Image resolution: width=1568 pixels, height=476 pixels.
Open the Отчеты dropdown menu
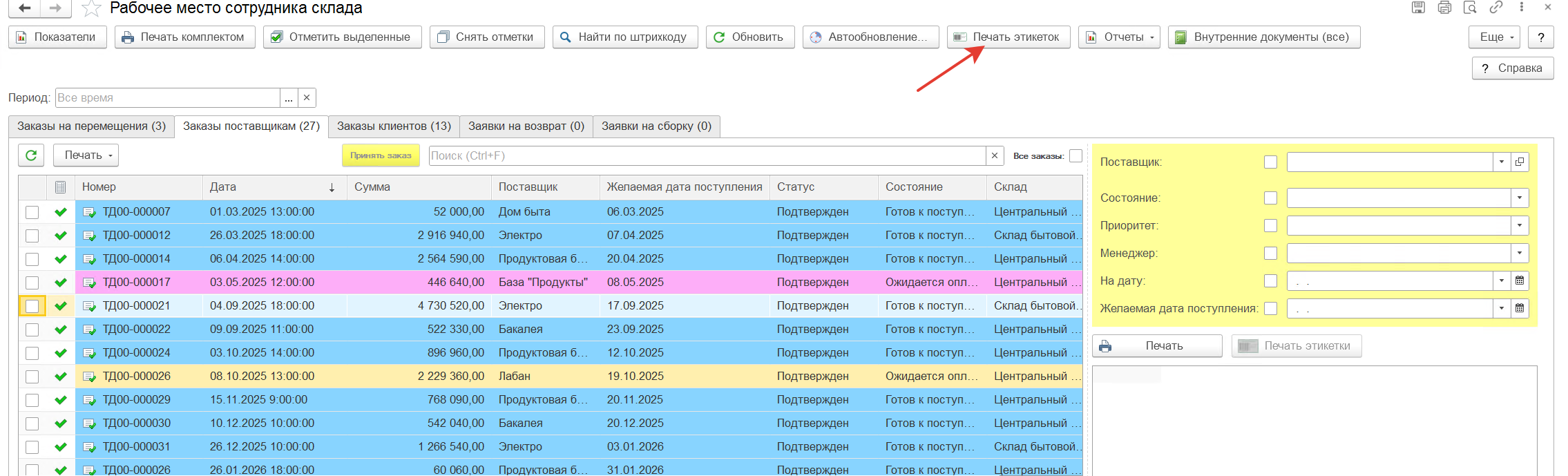click(1119, 37)
